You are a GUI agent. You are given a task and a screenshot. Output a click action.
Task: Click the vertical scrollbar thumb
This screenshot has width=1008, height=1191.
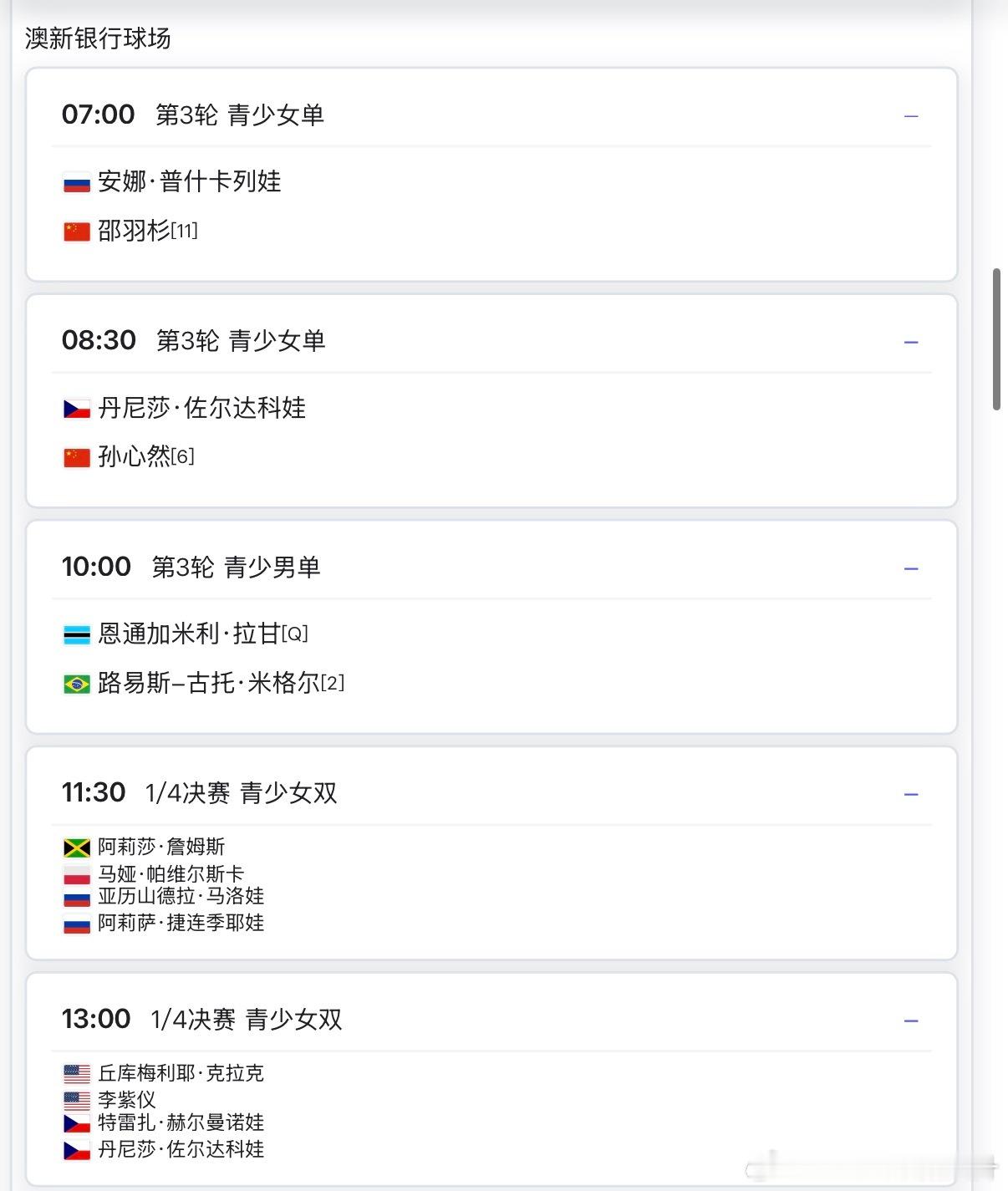tap(996, 339)
